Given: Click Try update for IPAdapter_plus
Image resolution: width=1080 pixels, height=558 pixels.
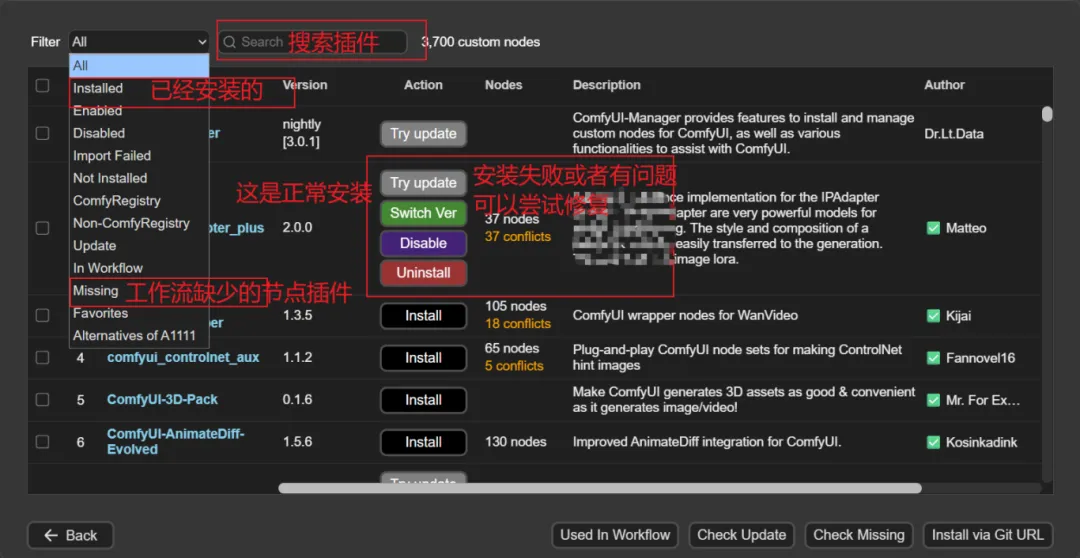Looking at the screenshot, I should [424, 183].
